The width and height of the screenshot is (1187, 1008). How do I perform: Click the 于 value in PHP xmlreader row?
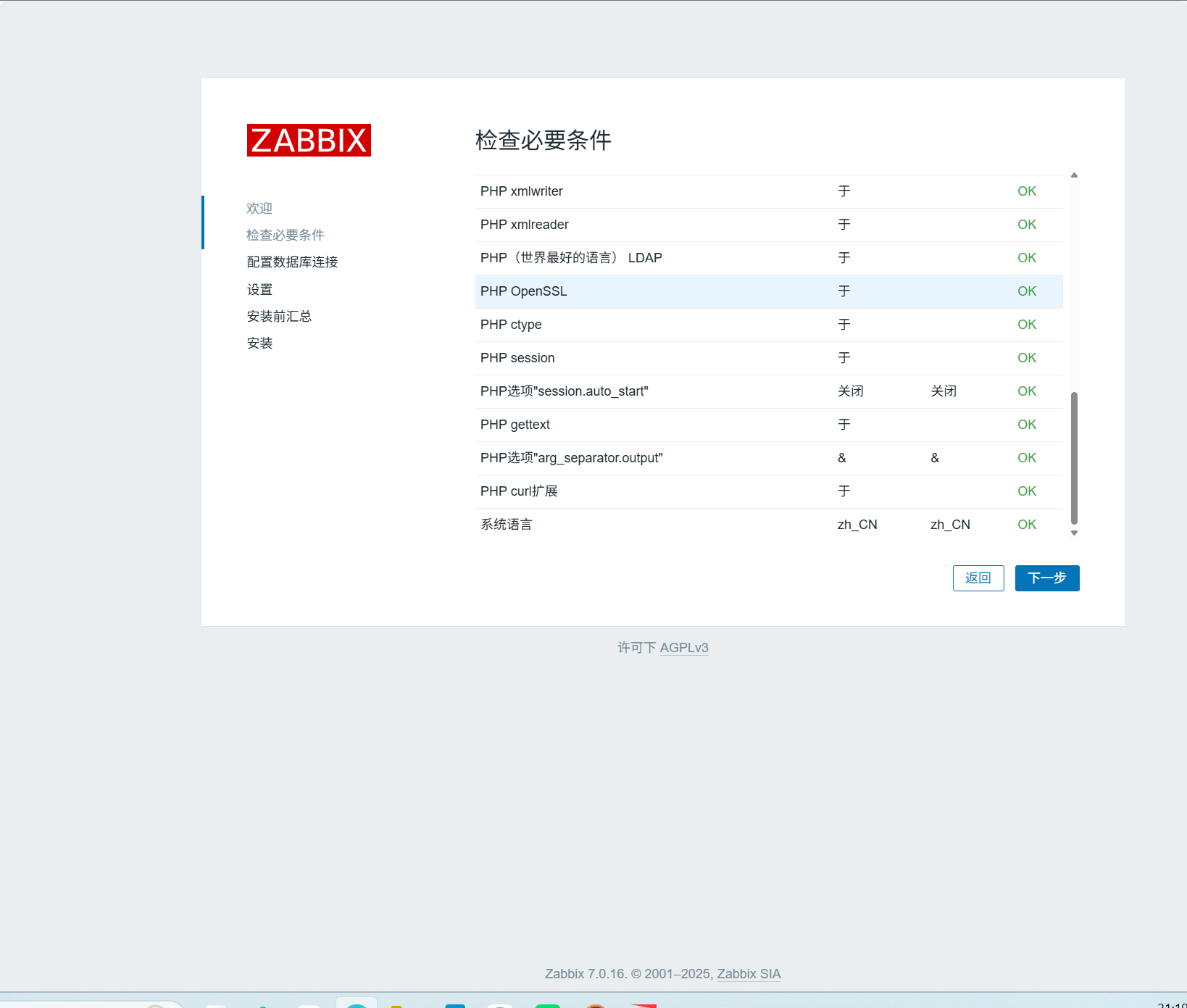(x=844, y=225)
